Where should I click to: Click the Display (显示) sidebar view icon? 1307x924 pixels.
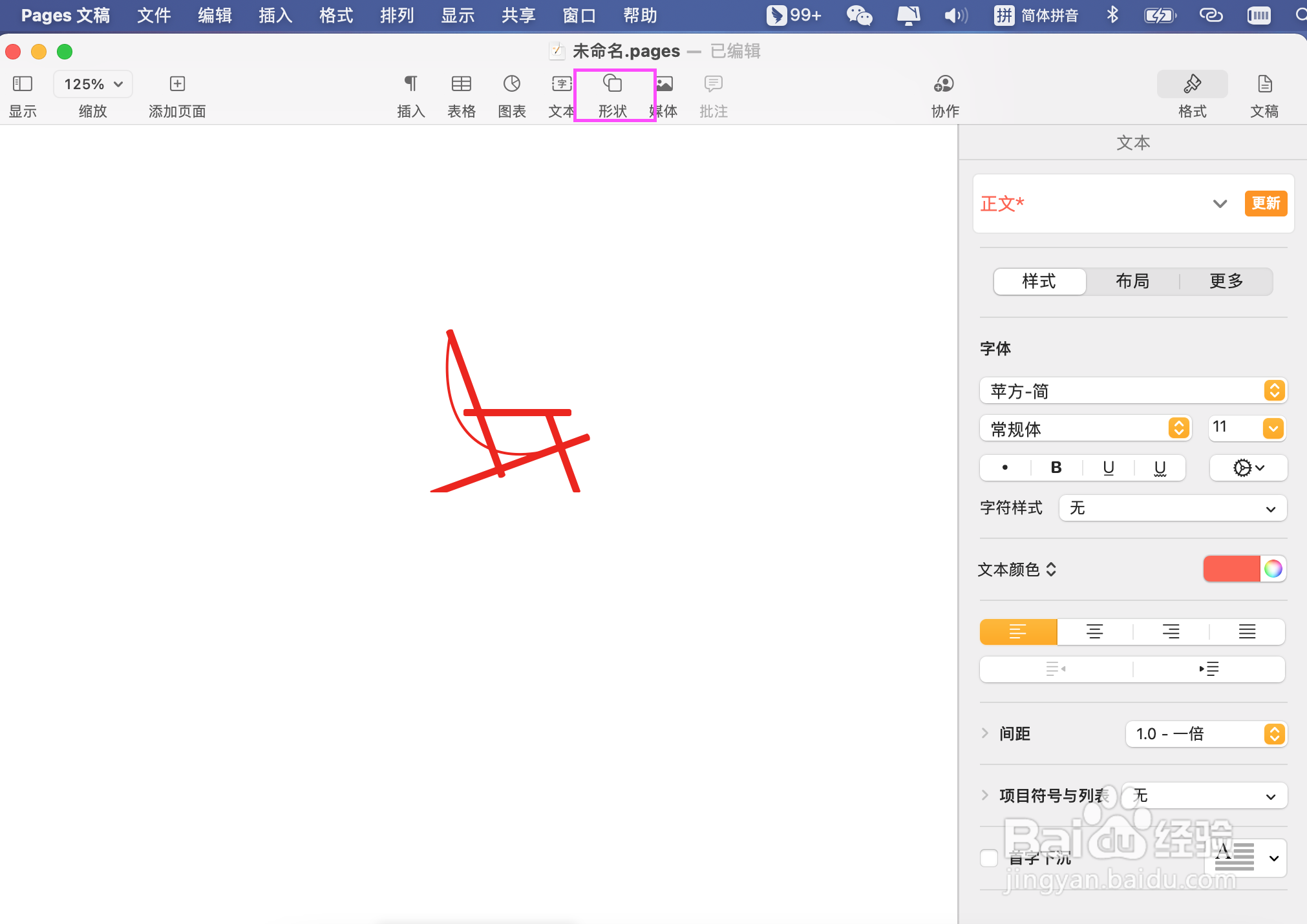coord(23,84)
